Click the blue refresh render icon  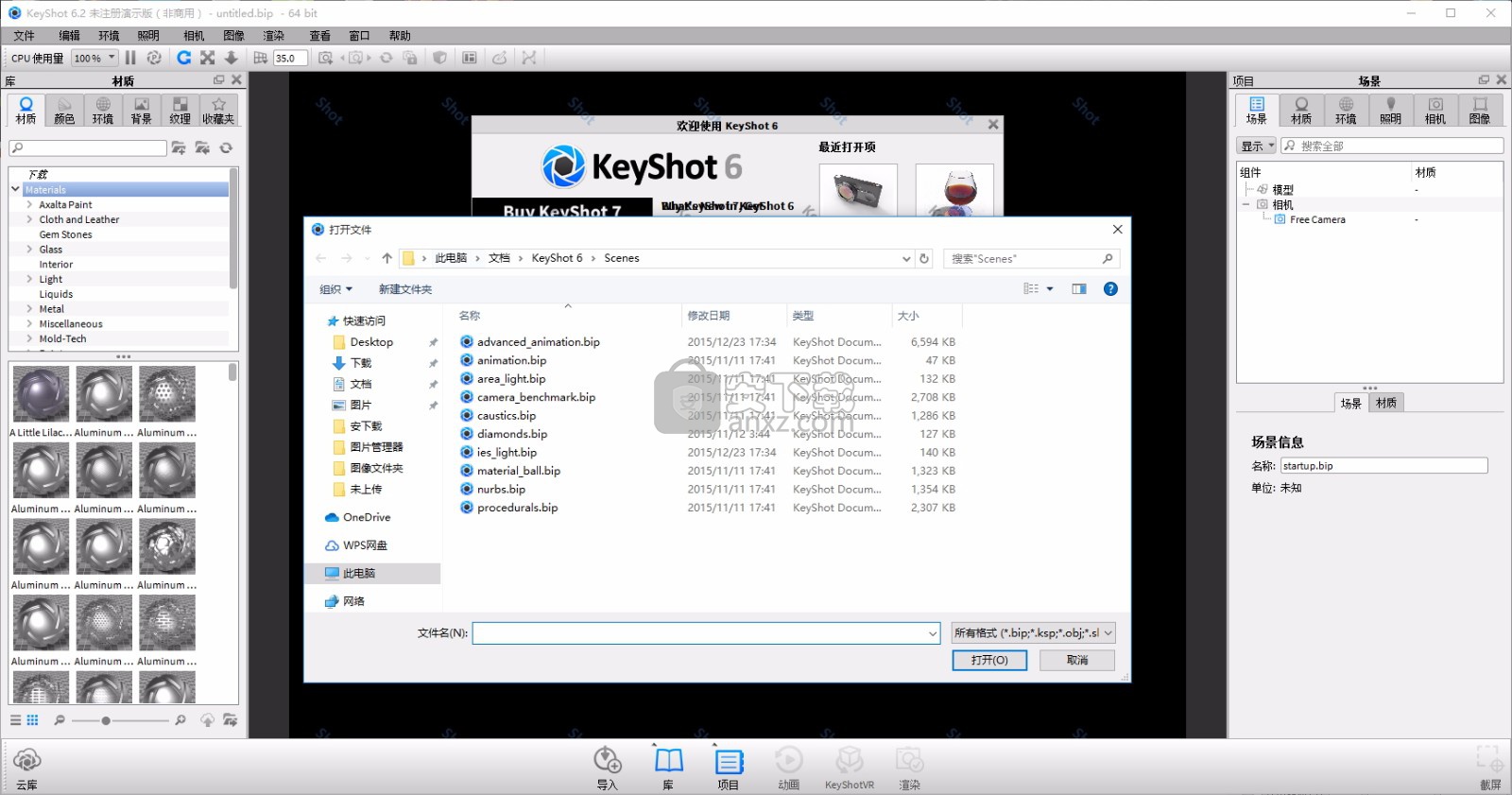pos(184,58)
